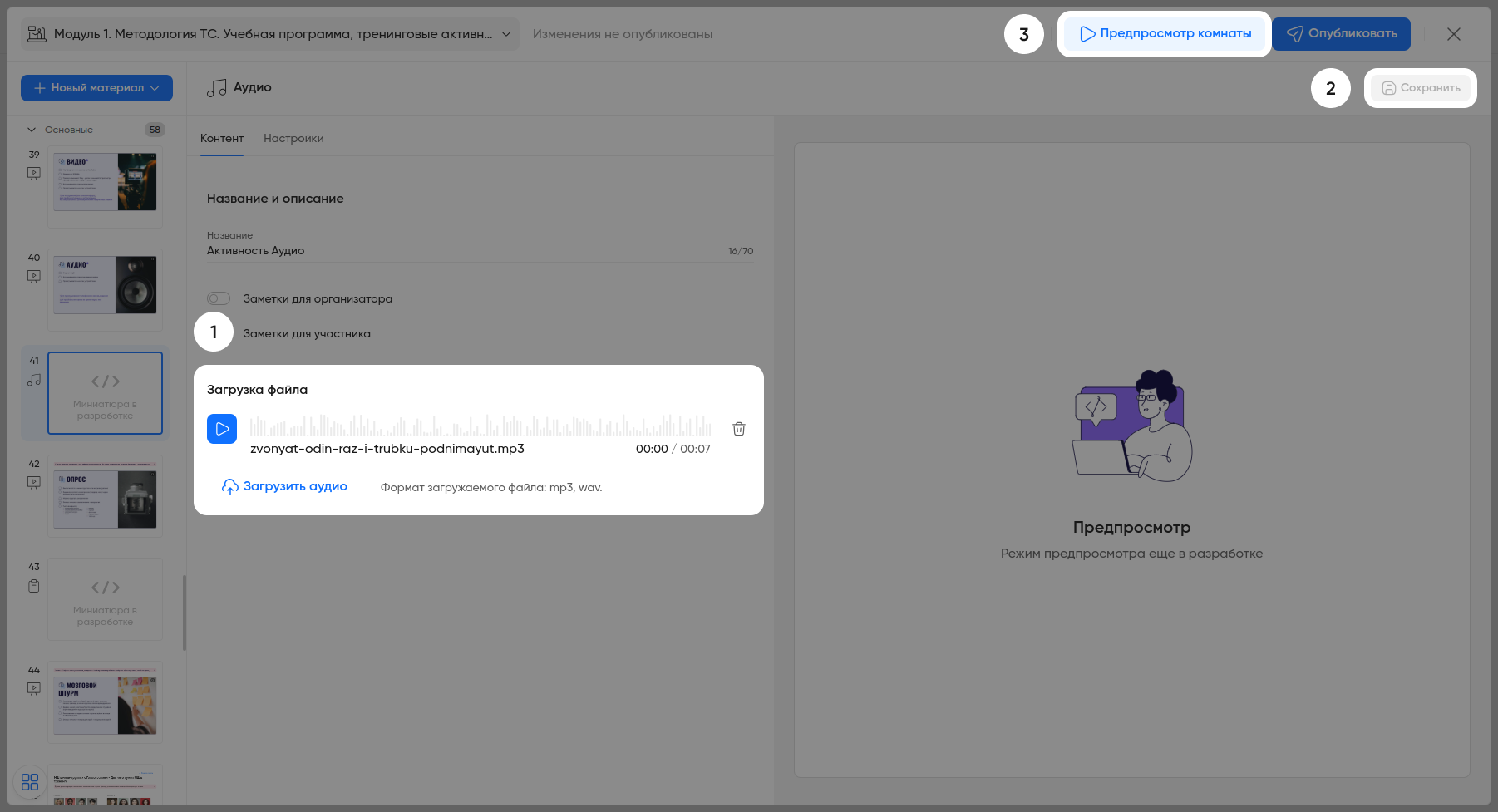Toggle Заметки для организатора switch

coord(219,298)
